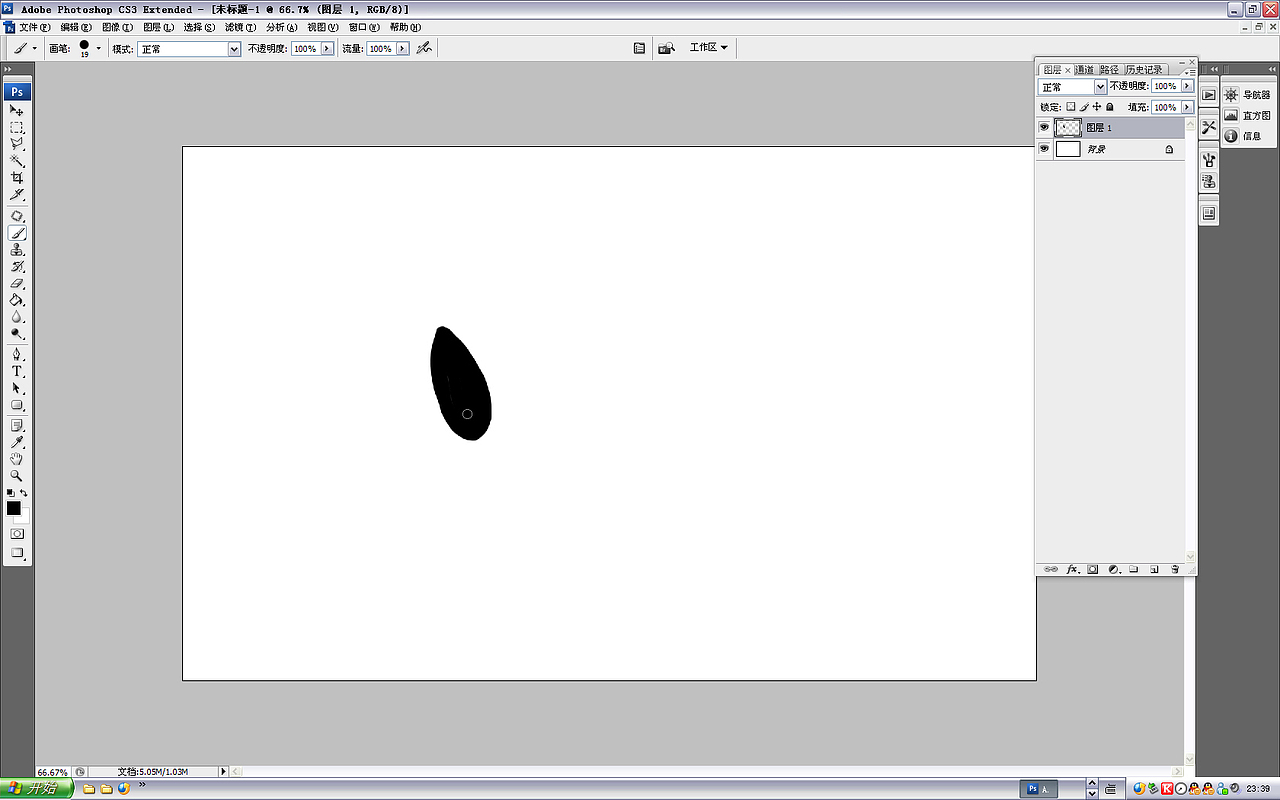Click the foreground color swatch
This screenshot has height=800, width=1280.
click(x=14, y=508)
